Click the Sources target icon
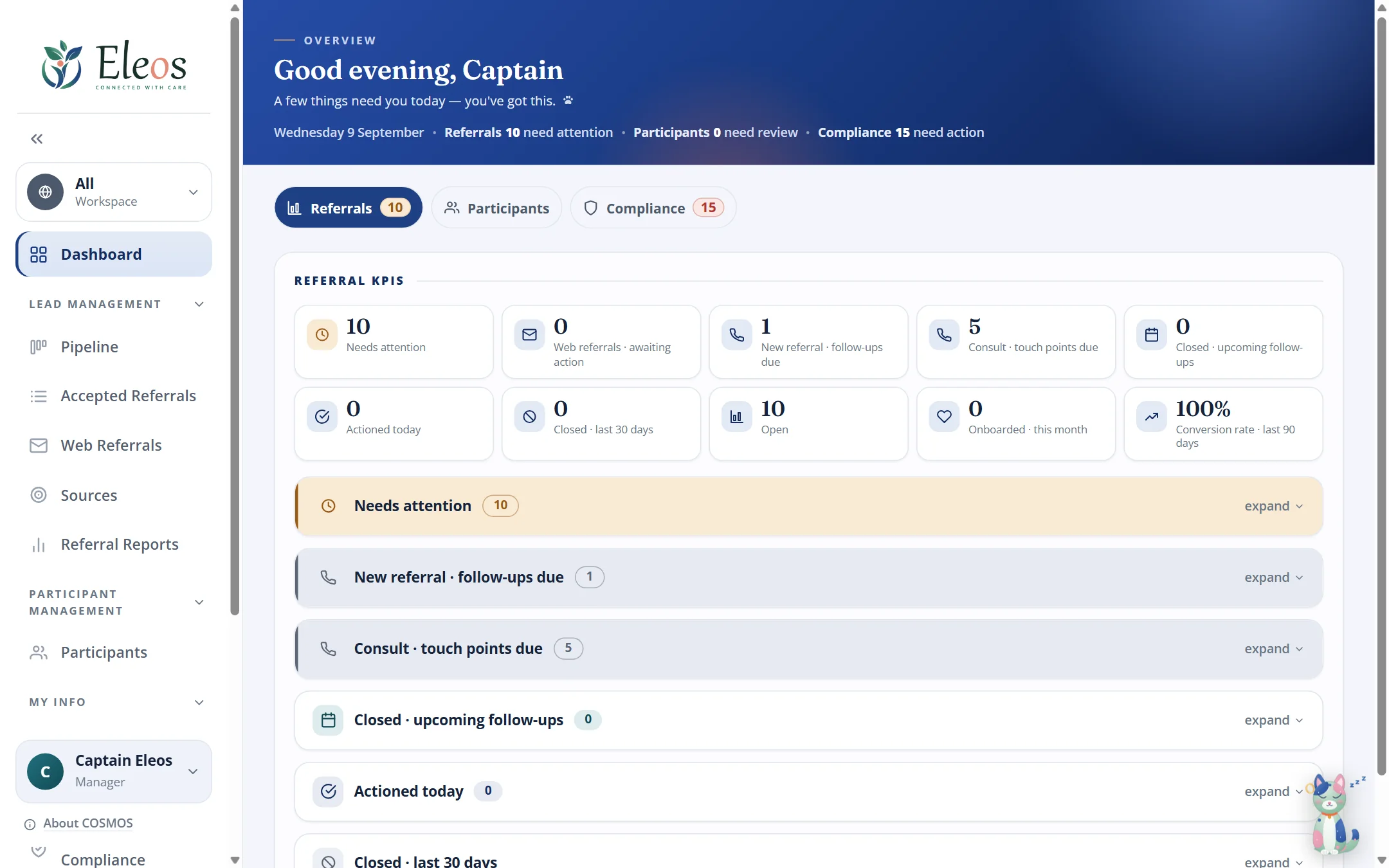Screen dimensions: 1389x868 coord(39,495)
